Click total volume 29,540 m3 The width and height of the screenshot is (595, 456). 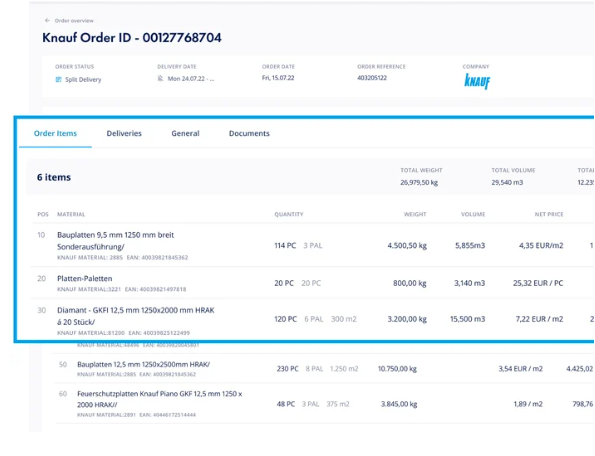click(507, 182)
